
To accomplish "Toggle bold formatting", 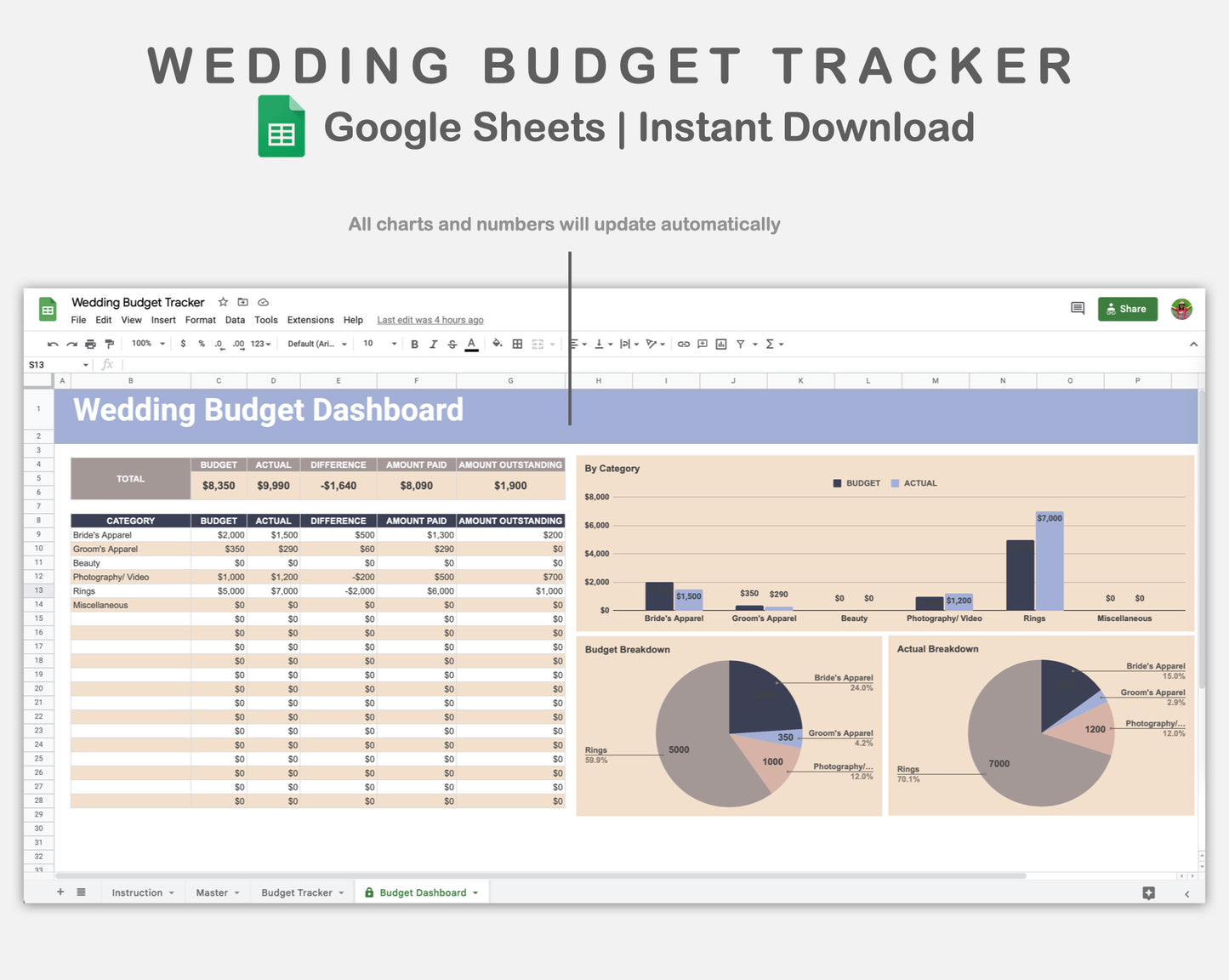I will click(414, 344).
